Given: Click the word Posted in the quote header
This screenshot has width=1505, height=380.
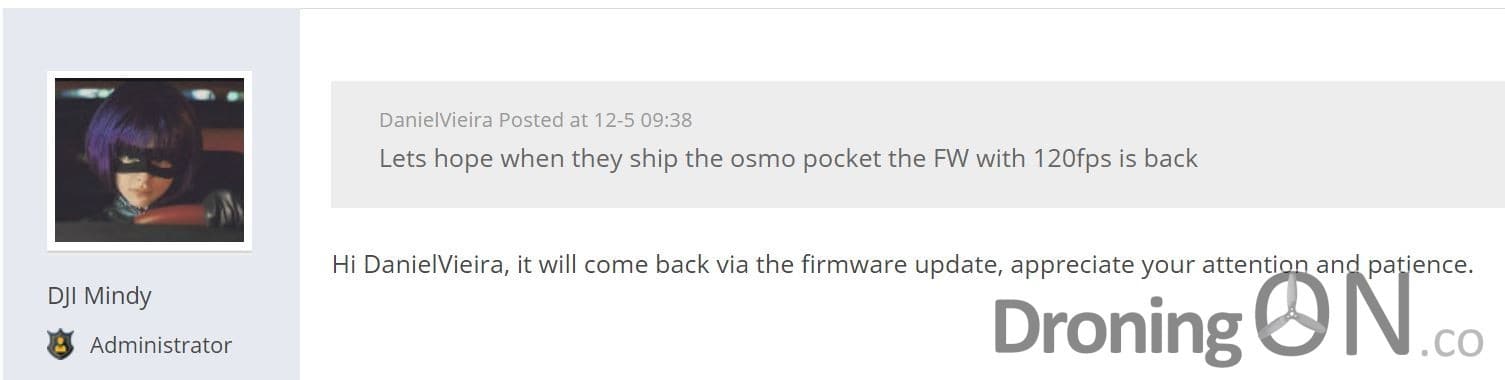Looking at the screenshot, I should click(x=530, y=120).
